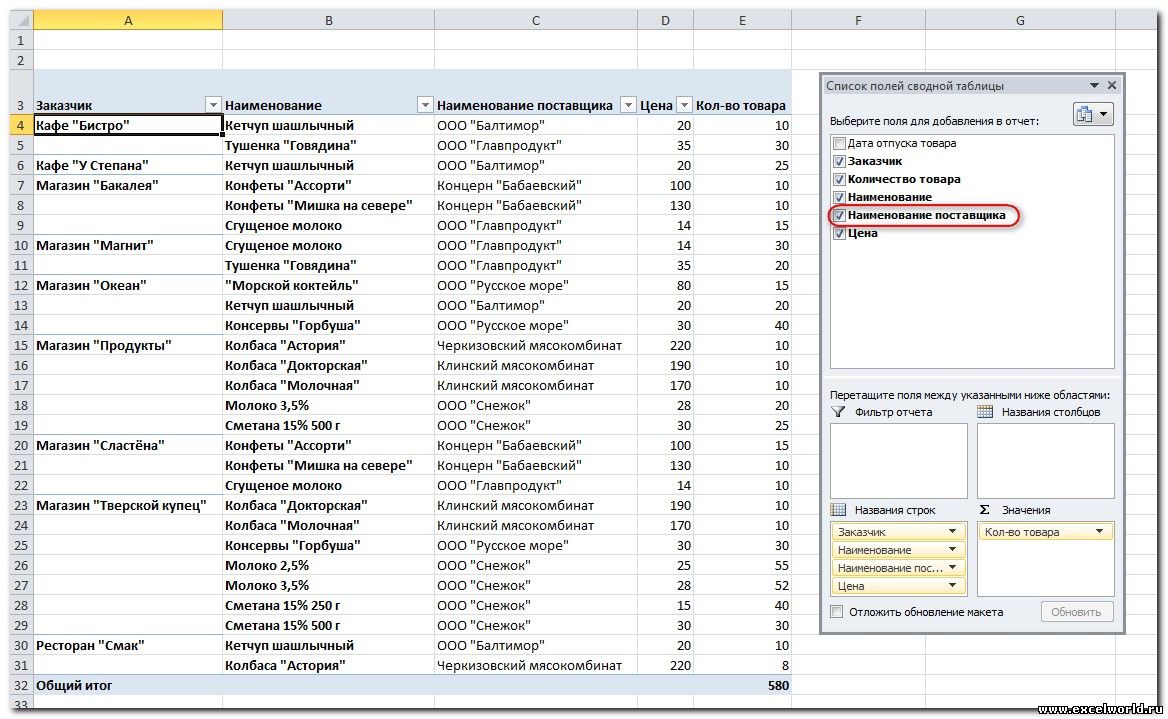Select cell Кафе "Бистро"

point(127,125)
